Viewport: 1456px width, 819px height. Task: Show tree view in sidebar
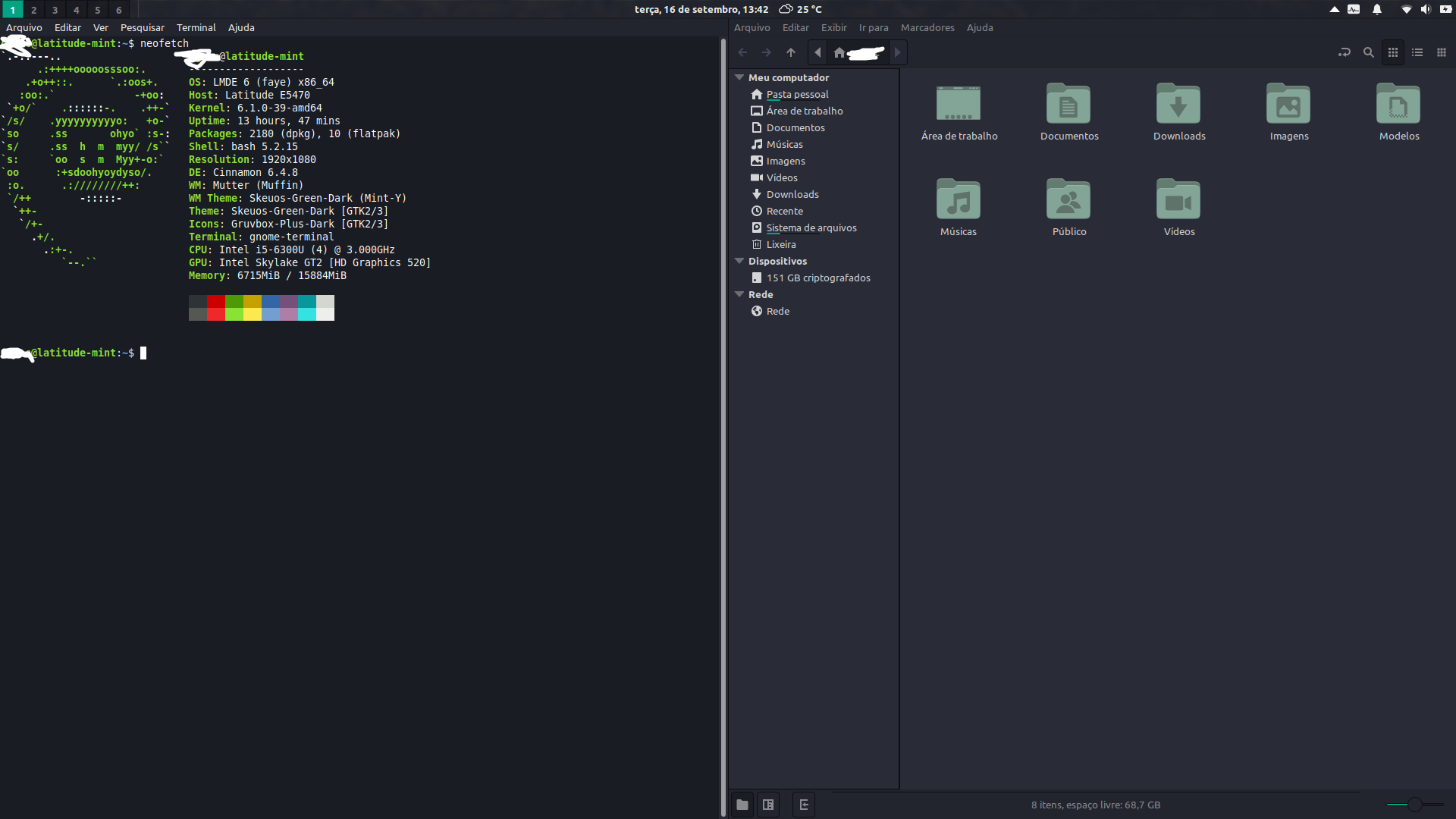768,805
